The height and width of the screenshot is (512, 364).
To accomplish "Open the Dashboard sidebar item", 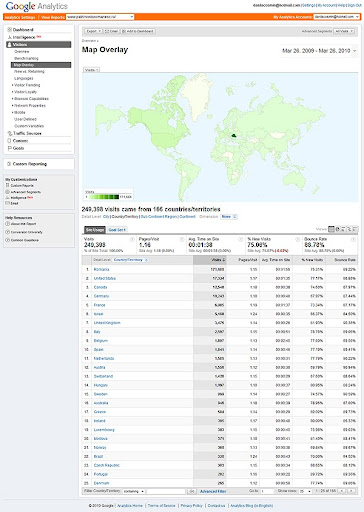I will (23, 30).
